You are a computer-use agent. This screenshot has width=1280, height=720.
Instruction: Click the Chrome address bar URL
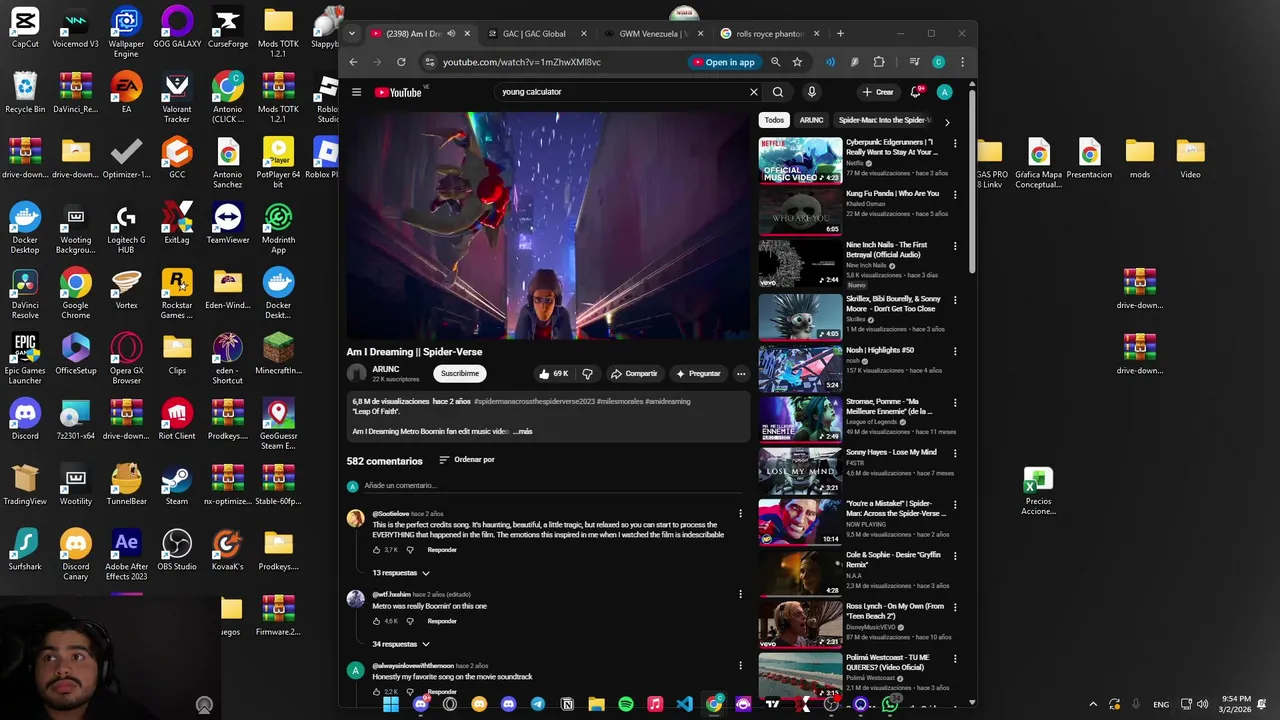[x=522, y=62]
